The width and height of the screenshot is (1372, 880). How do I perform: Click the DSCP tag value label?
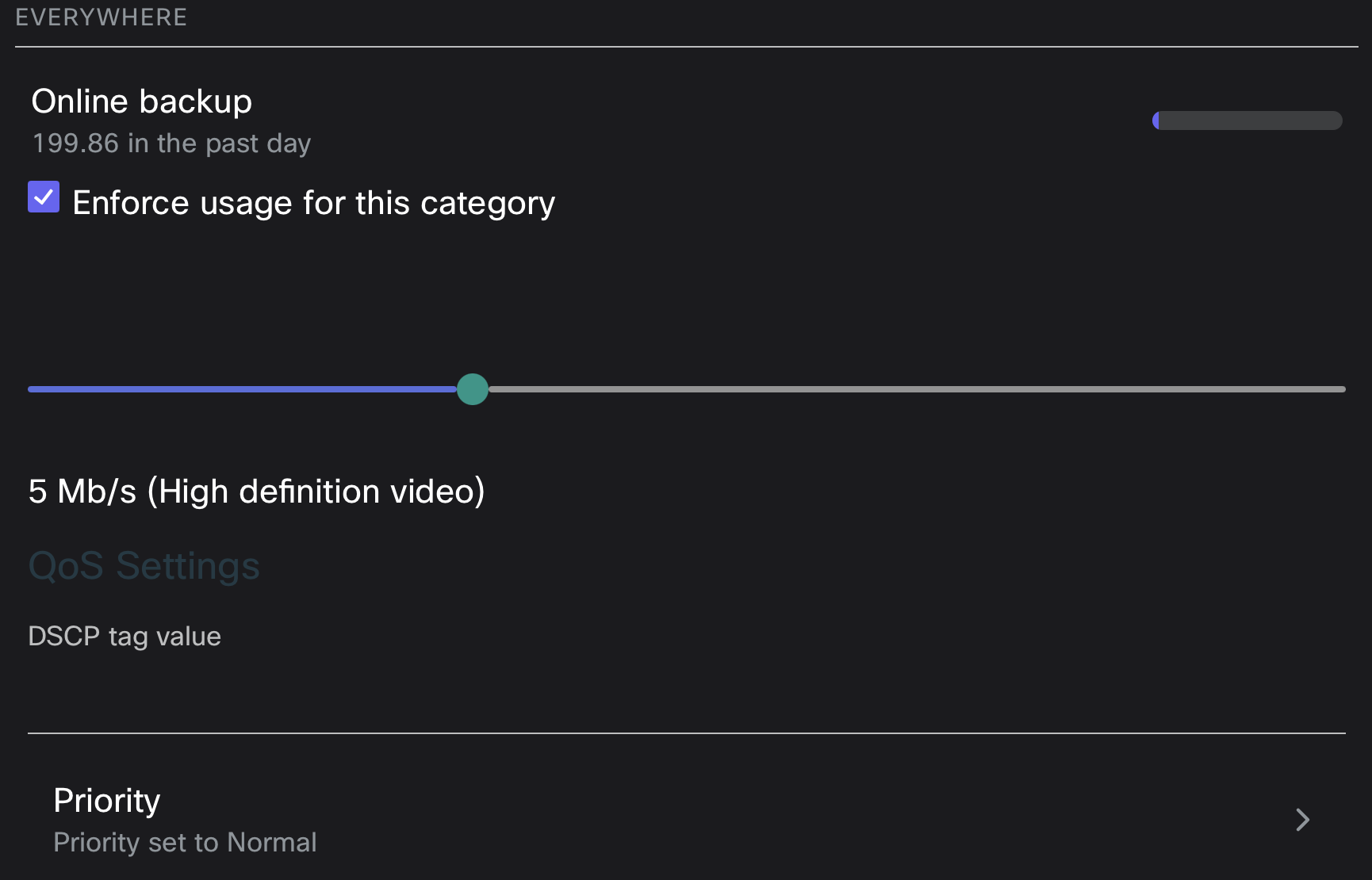coord(125,636)
